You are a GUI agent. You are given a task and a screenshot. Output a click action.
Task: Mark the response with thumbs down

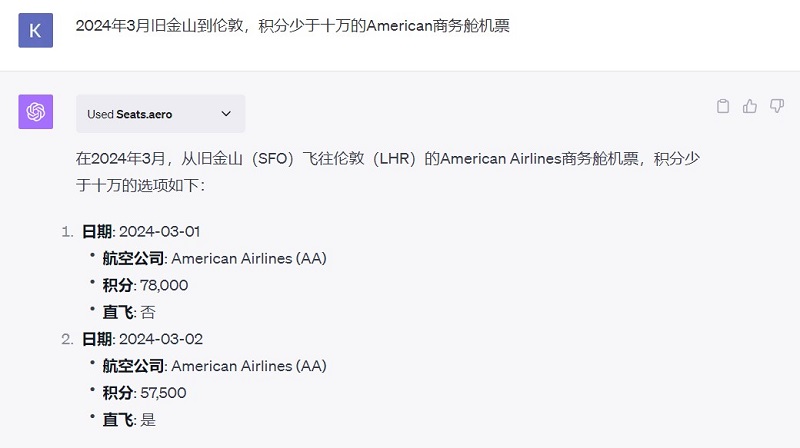pos(777,106)
